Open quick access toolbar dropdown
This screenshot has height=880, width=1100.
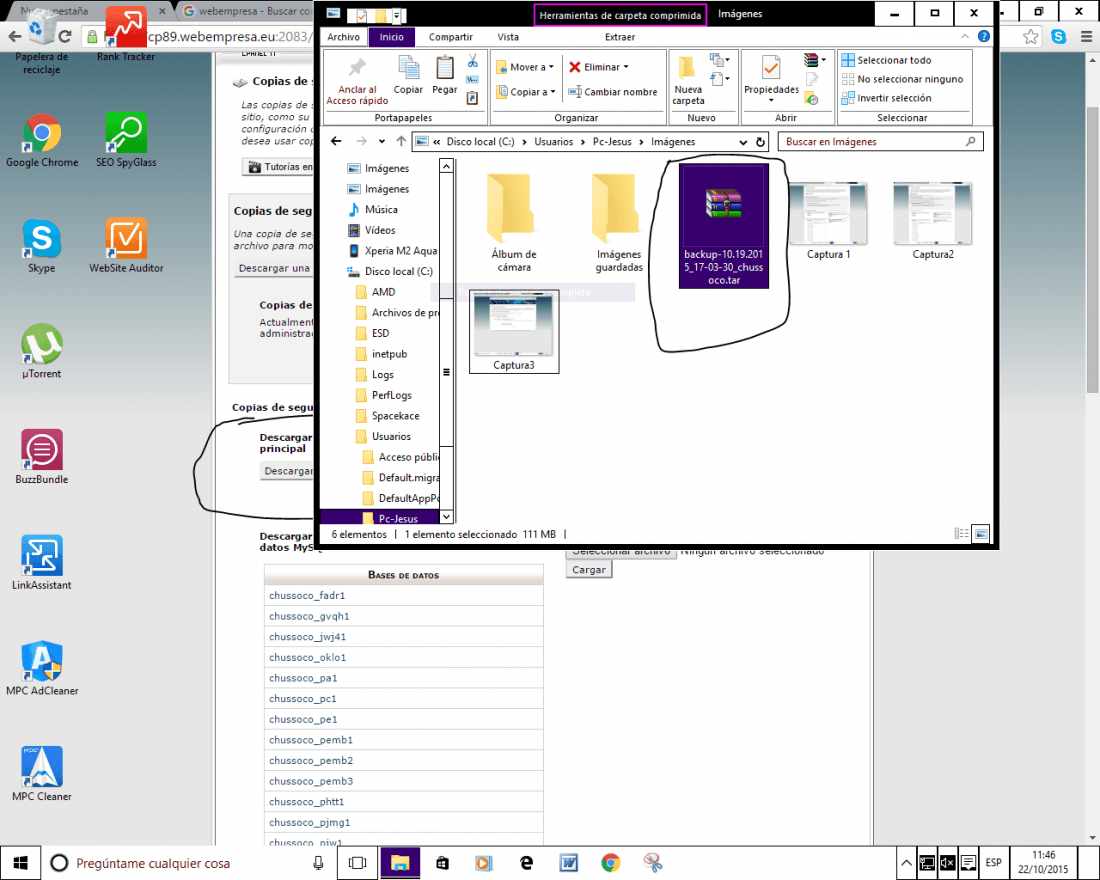[x=396, y=15]
